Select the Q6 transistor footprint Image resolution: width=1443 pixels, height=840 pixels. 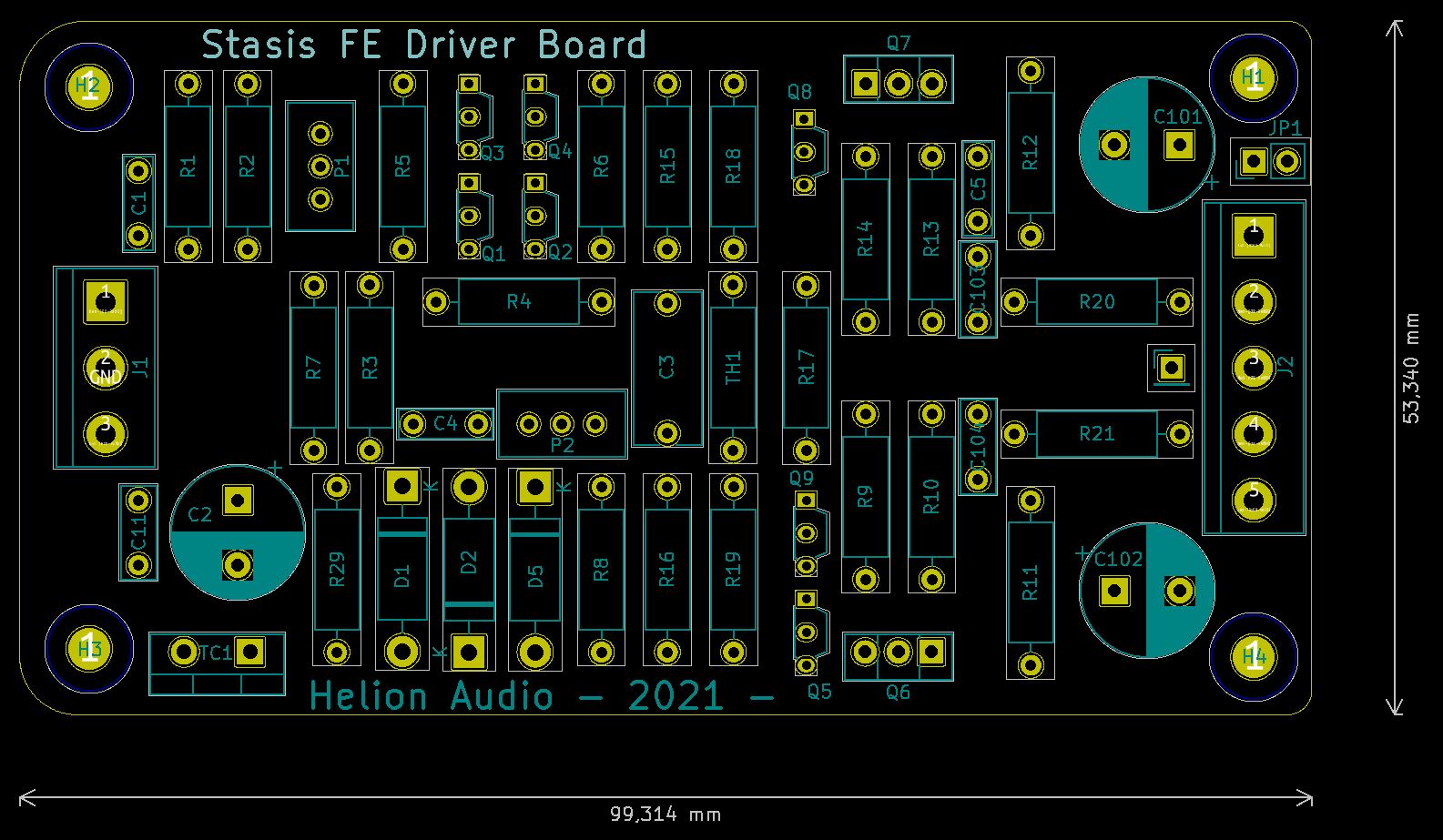899,655
